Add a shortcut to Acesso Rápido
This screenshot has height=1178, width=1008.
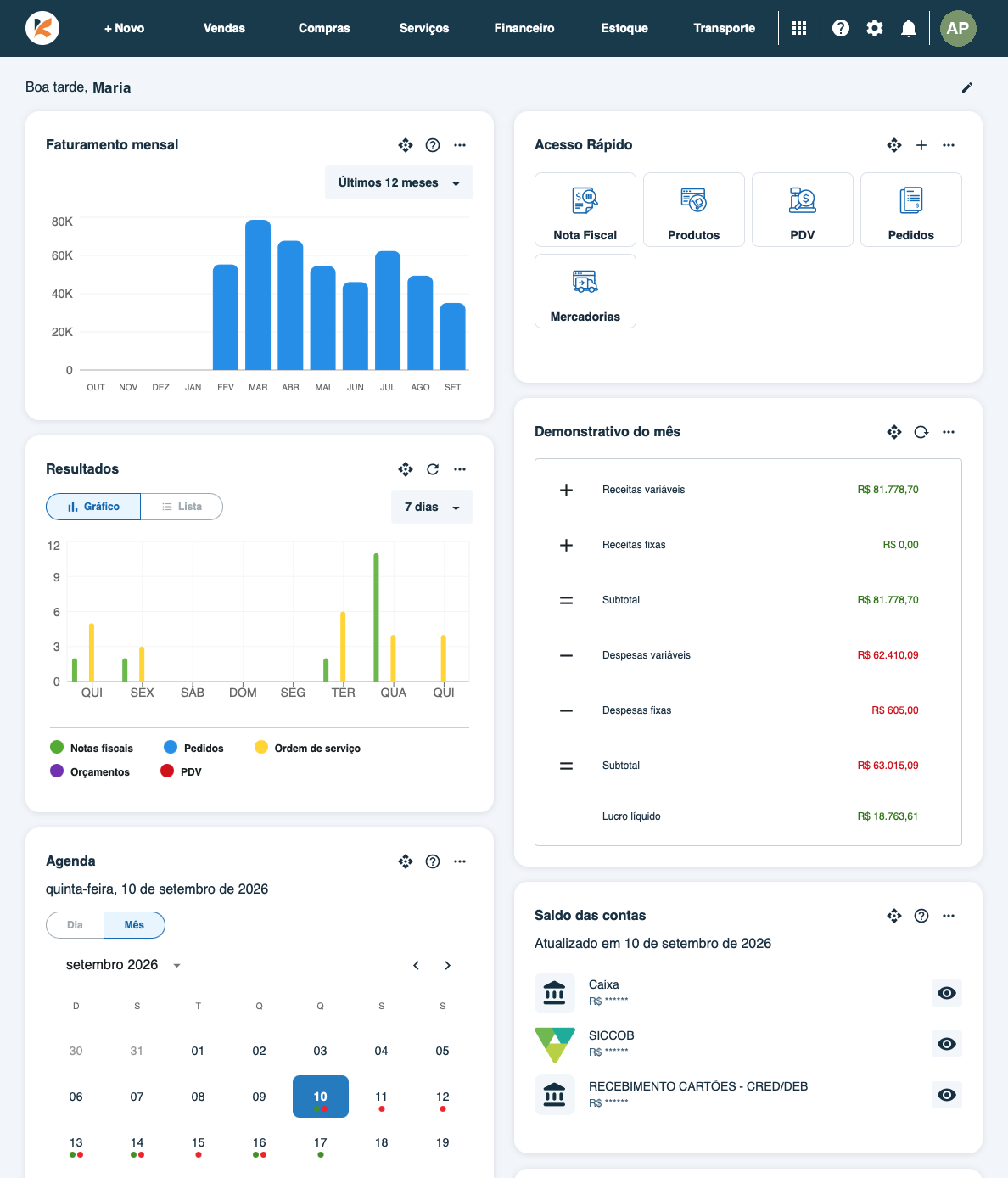(x=921, y=145)
